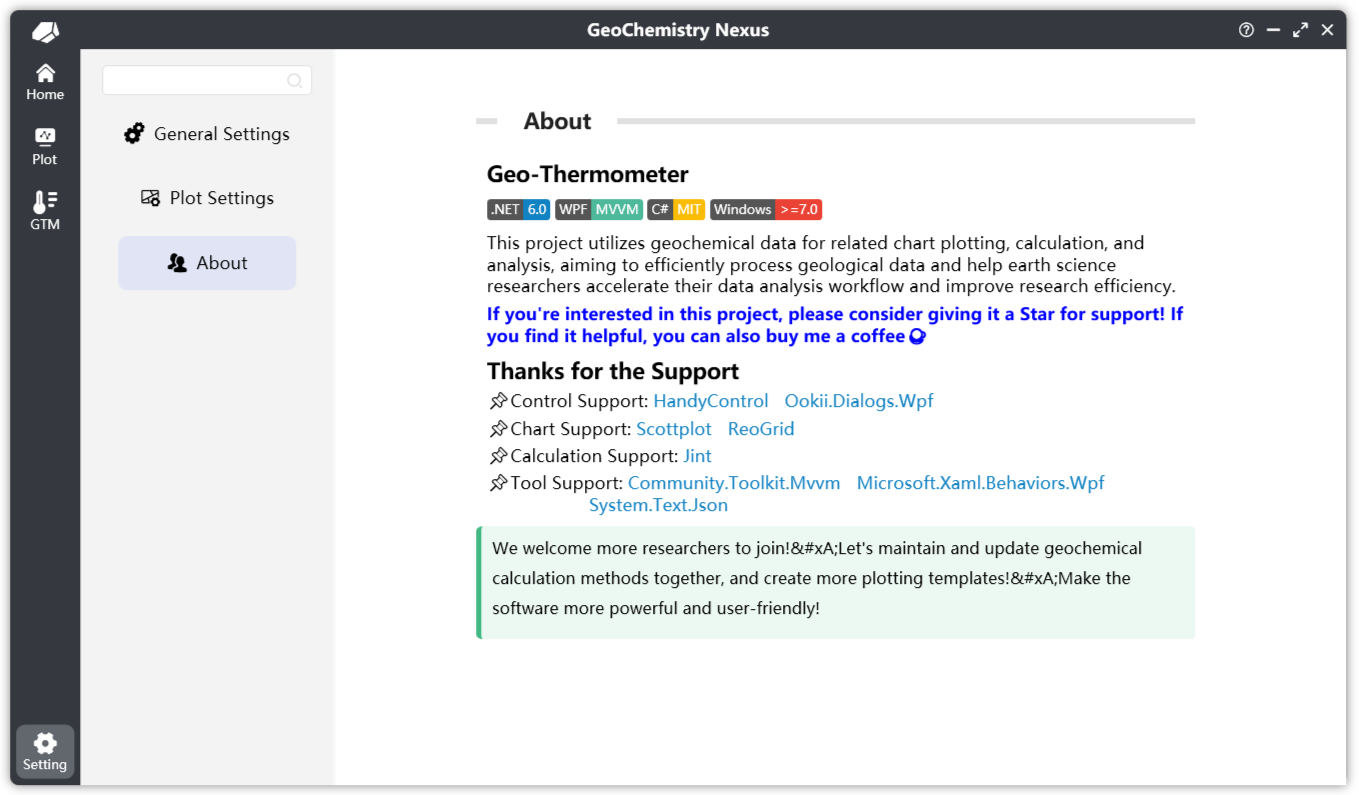Select the About menu item

207,263
